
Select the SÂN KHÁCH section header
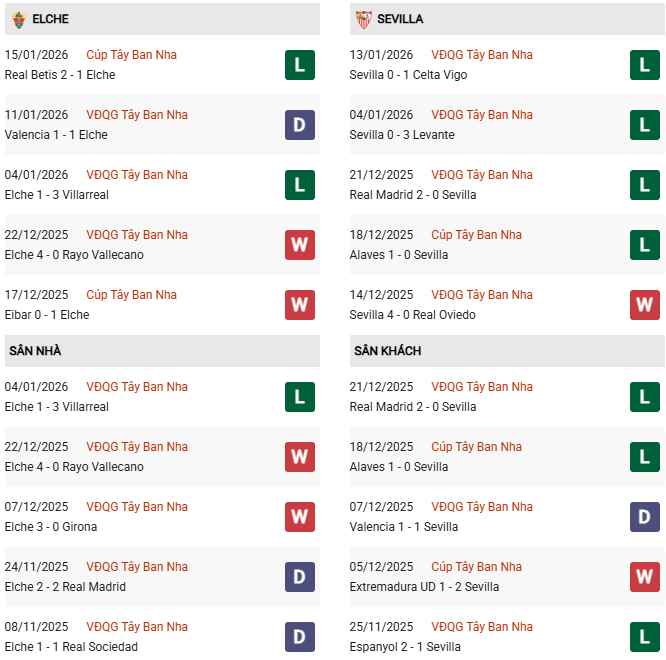coord(387,351)
